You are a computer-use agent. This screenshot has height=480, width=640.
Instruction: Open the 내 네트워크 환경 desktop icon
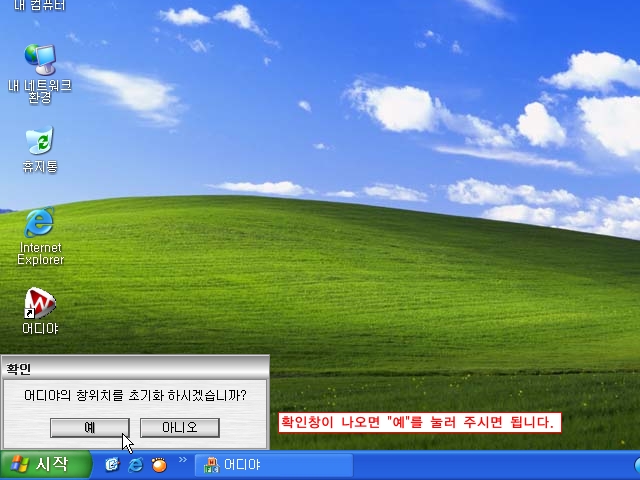[x=40, y=73]
